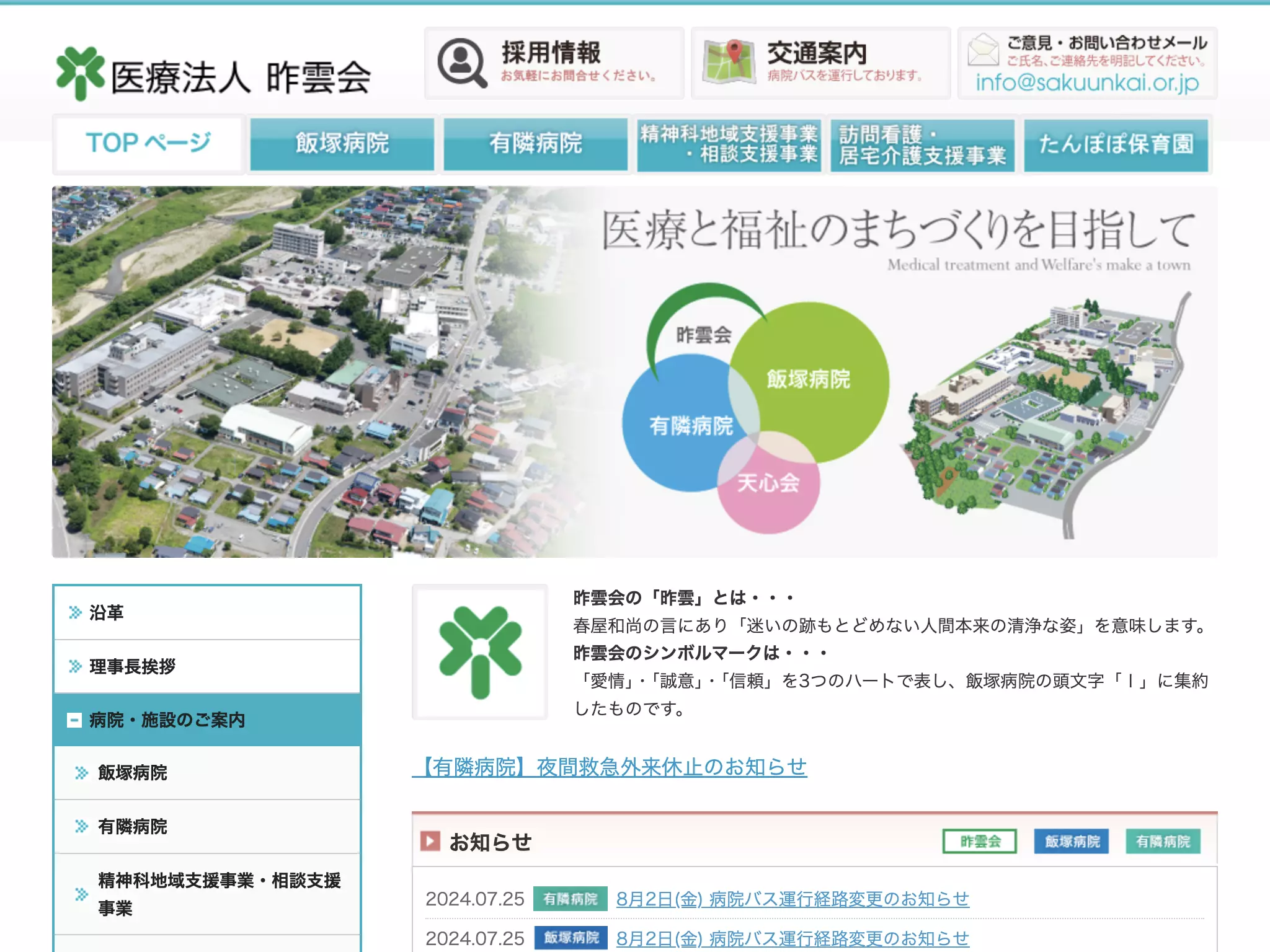Open 理事長挨拶 in the sidebar
This screenshot has width=1270, height=952.
(x=207, y=667)
